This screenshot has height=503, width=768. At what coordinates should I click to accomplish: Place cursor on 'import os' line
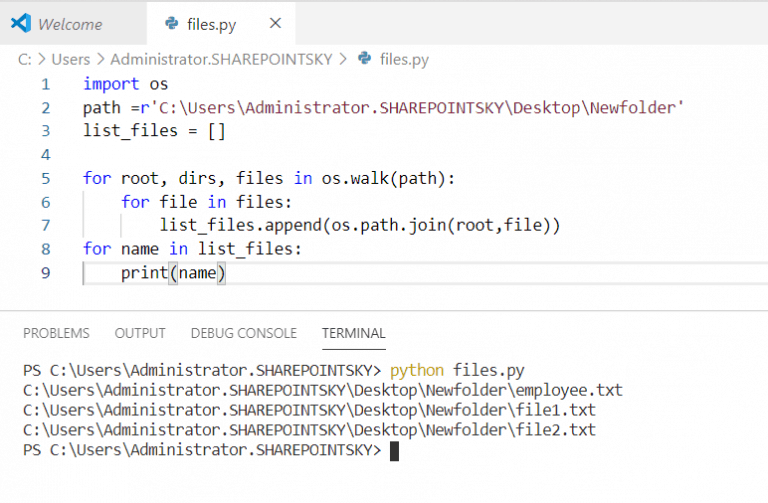[125, 84]
